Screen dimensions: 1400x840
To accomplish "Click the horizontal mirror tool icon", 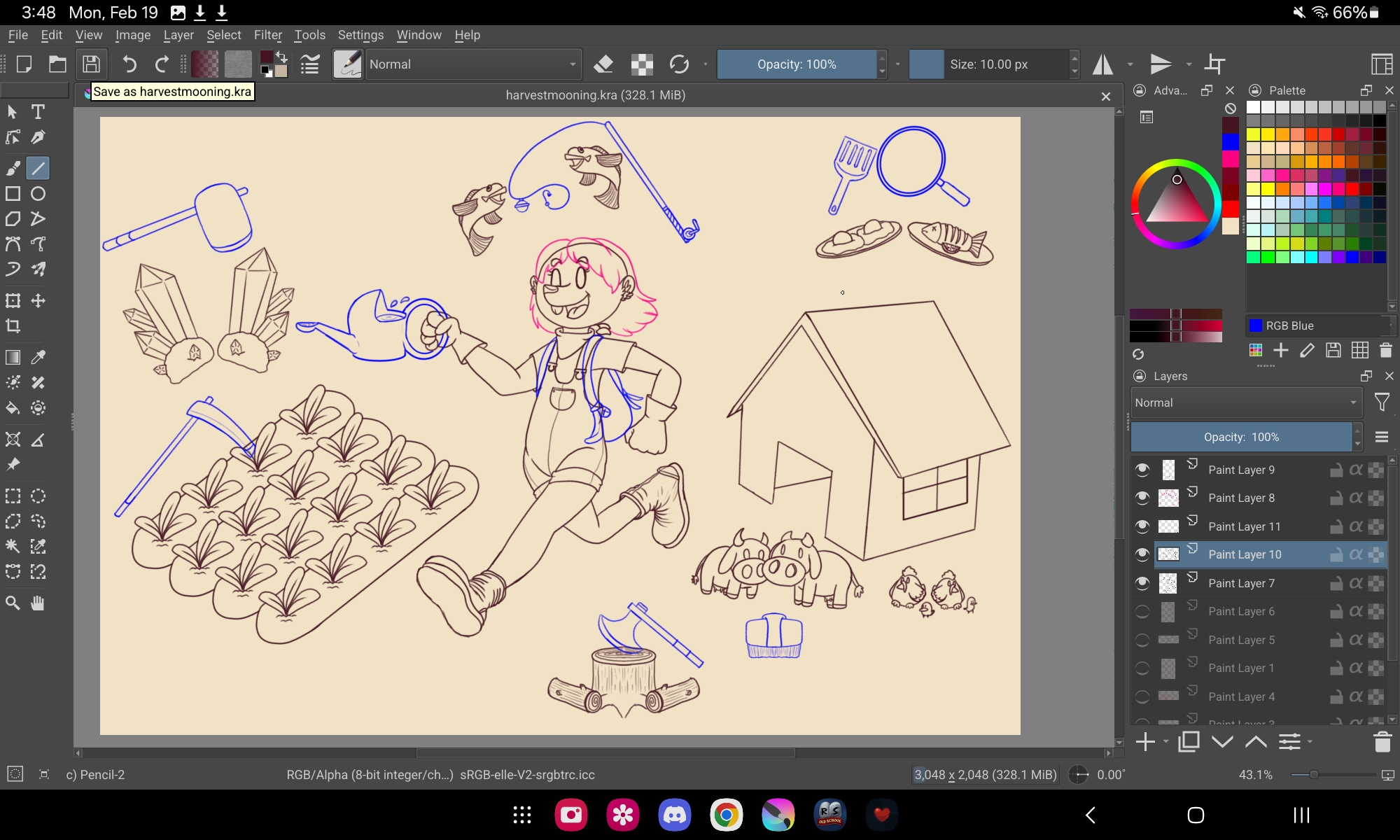I will (x=1103, y=64).
